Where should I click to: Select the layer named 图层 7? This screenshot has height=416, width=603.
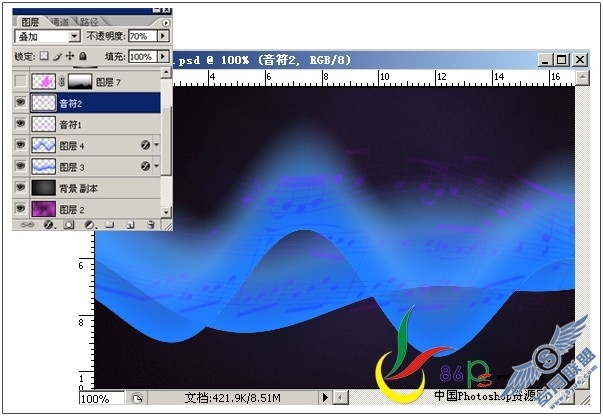pyautogui.click(x=108, y=82)
